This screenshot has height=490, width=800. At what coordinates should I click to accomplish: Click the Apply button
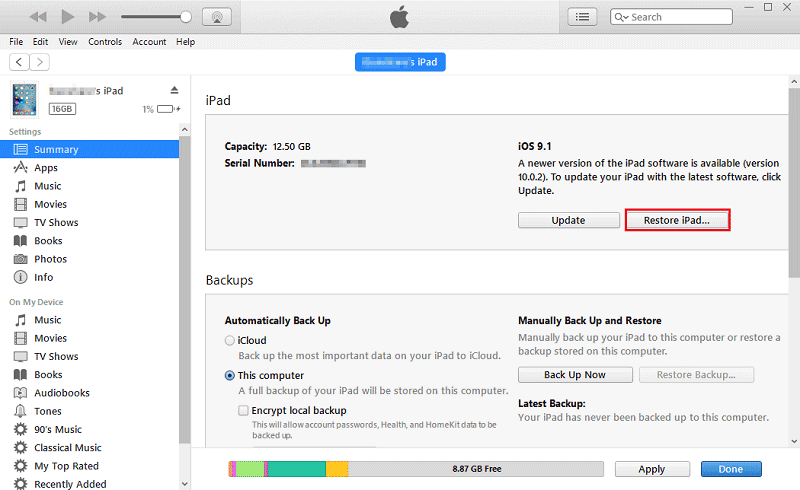coord(652,469)
